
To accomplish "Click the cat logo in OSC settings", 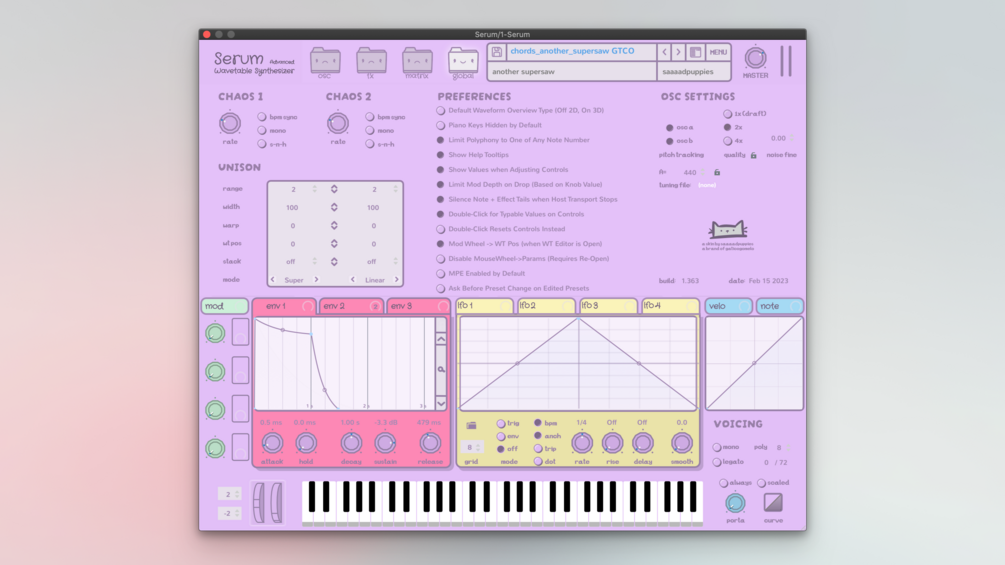I will (x=727, y=230).
